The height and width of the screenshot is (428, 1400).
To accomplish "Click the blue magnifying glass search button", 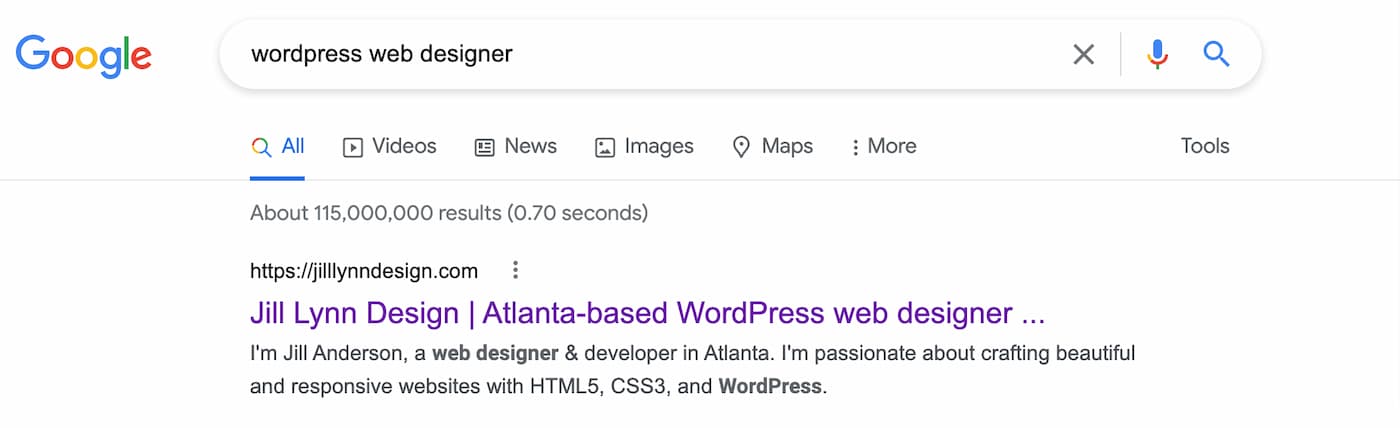I will click(x=1216, y=54).
